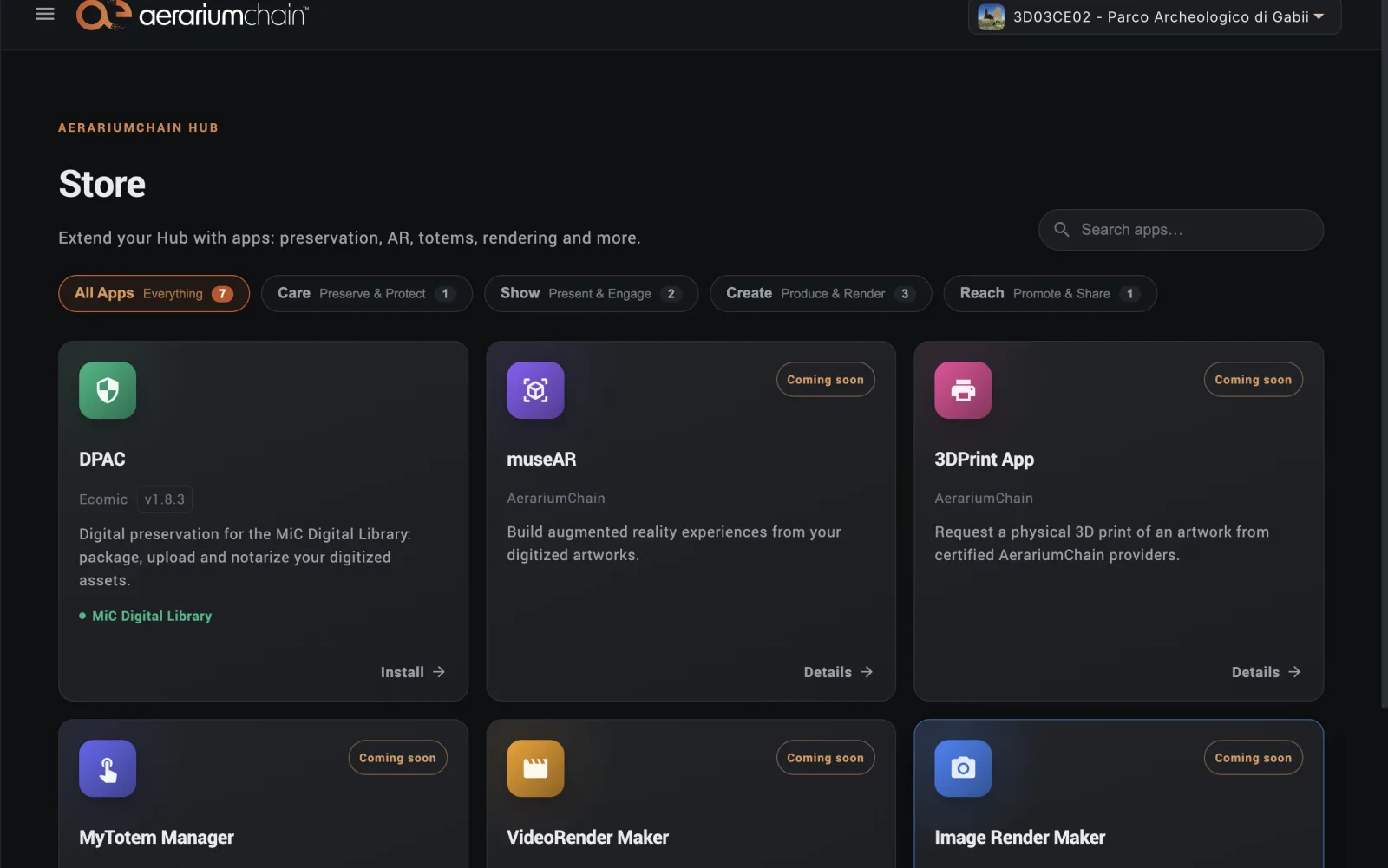Click the AERARIUMCHAIN HUB breadcrumb label
Viewport: 1388px width, 868px height.
(138, 127)
